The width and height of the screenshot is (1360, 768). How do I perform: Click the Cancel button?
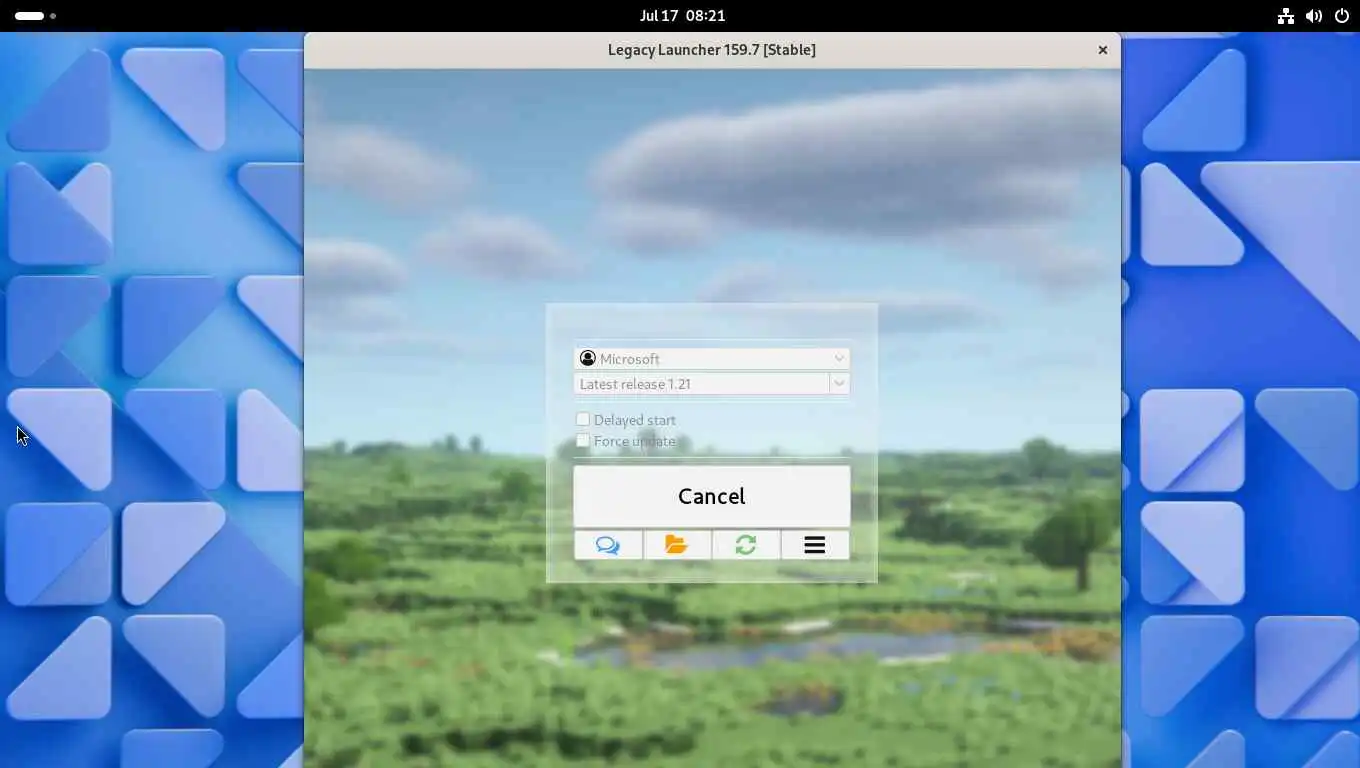[712, 496]
